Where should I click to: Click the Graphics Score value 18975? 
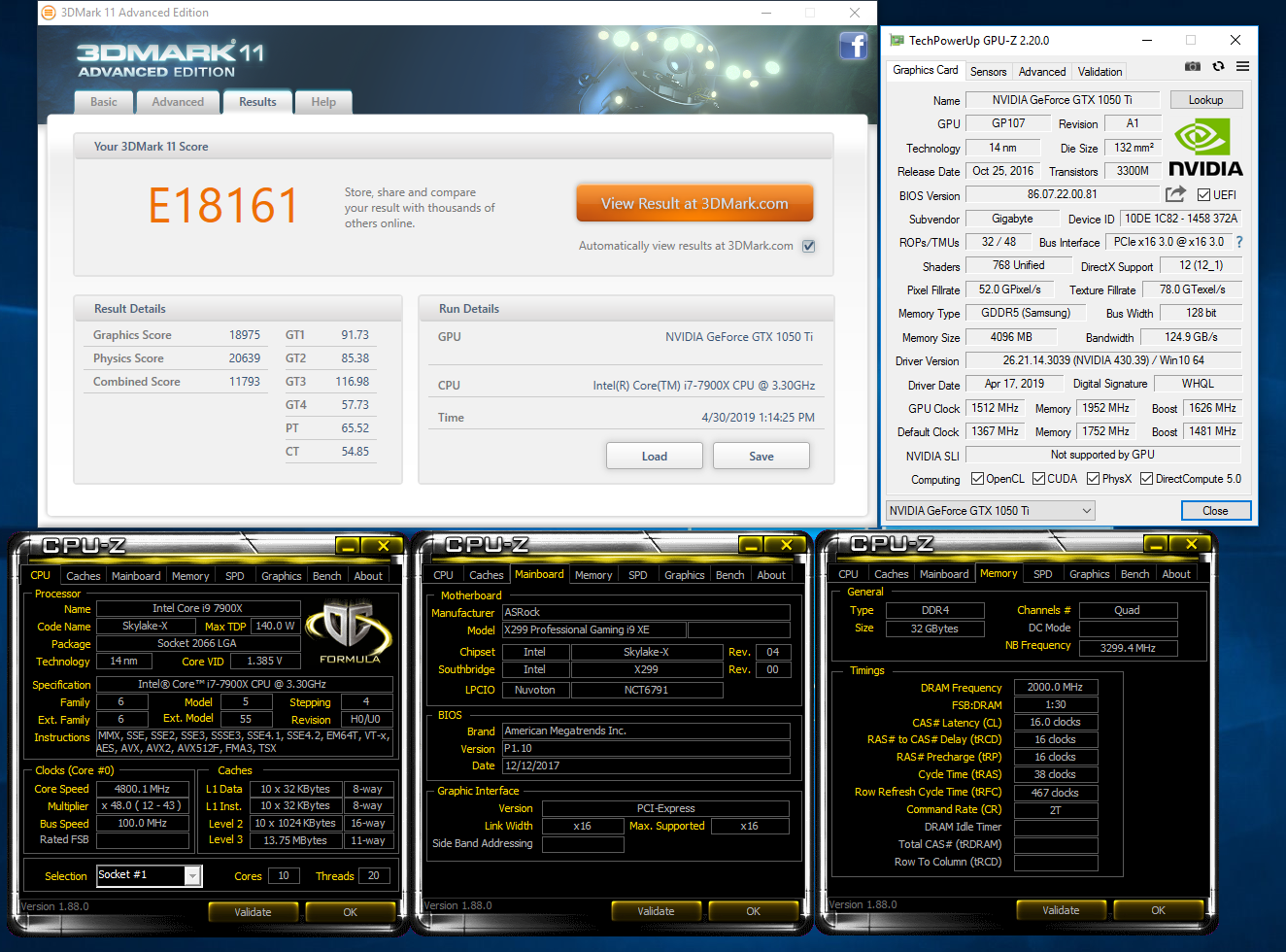[245, 335]
